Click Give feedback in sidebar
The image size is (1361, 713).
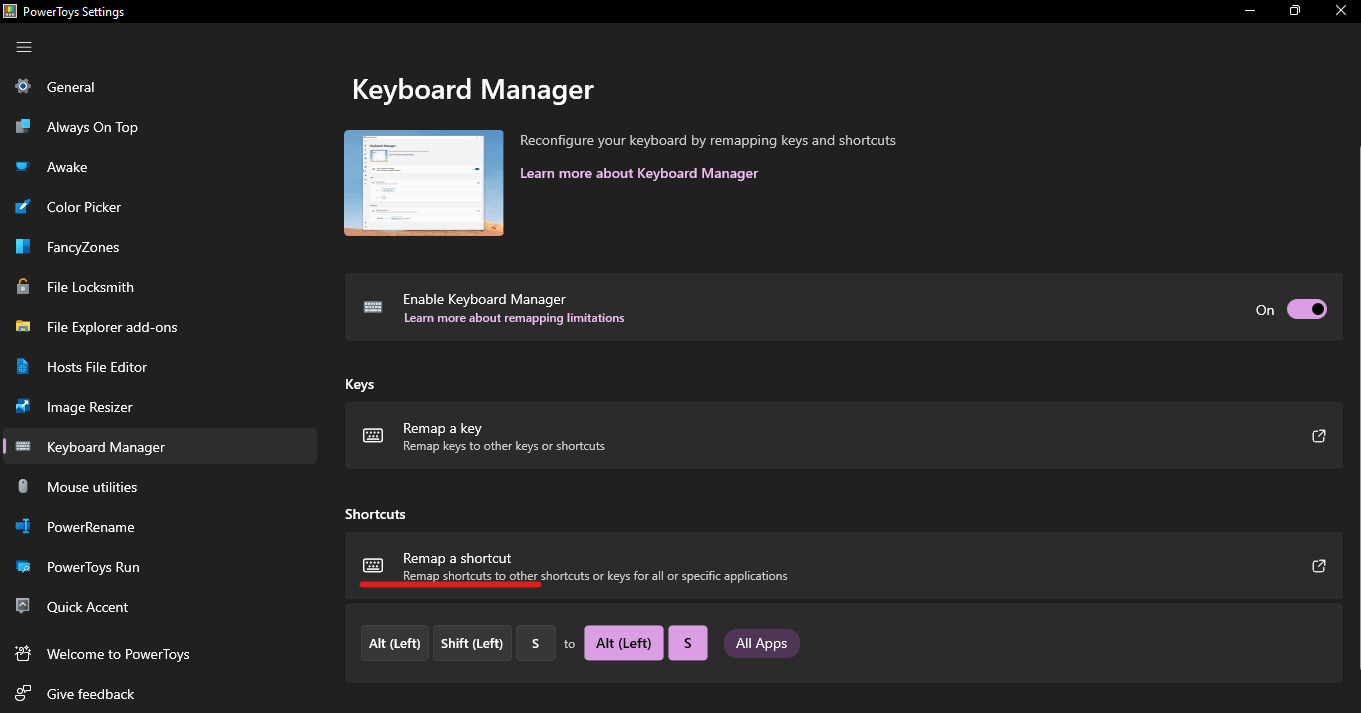pos(90,694)
